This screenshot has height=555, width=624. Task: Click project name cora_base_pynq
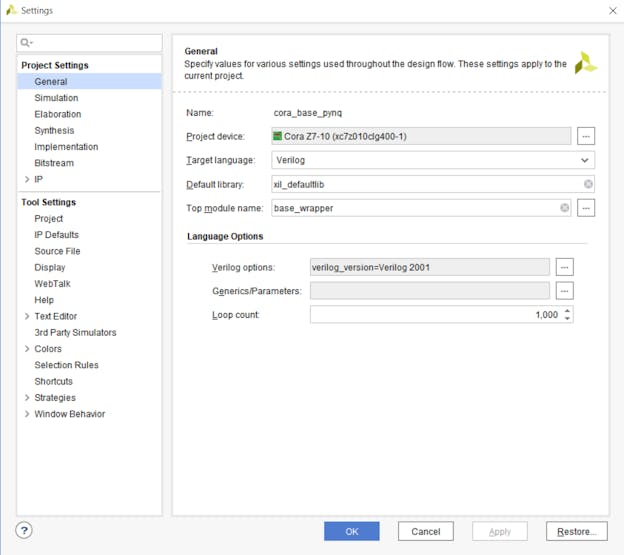pyautogui.click(x=308, y=113)
